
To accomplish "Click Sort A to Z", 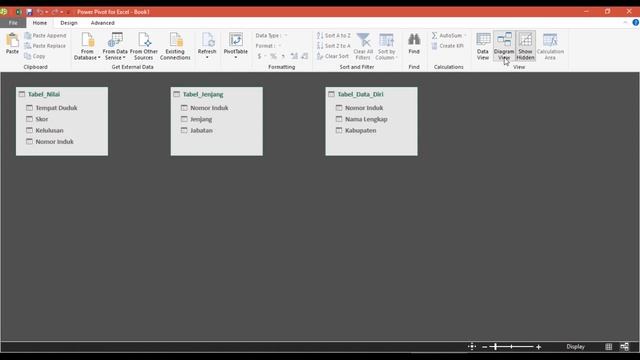I will tap(333, 36).
